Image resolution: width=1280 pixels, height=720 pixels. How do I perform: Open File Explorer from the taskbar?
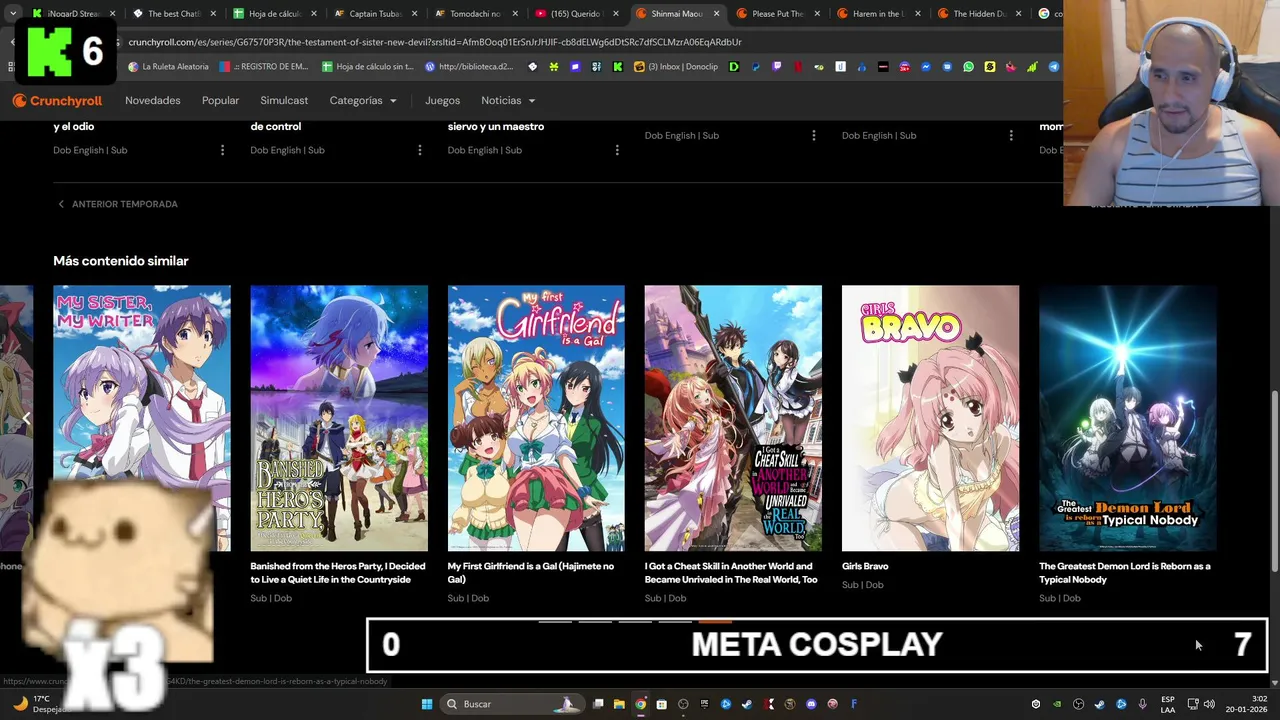pos(619,704)
